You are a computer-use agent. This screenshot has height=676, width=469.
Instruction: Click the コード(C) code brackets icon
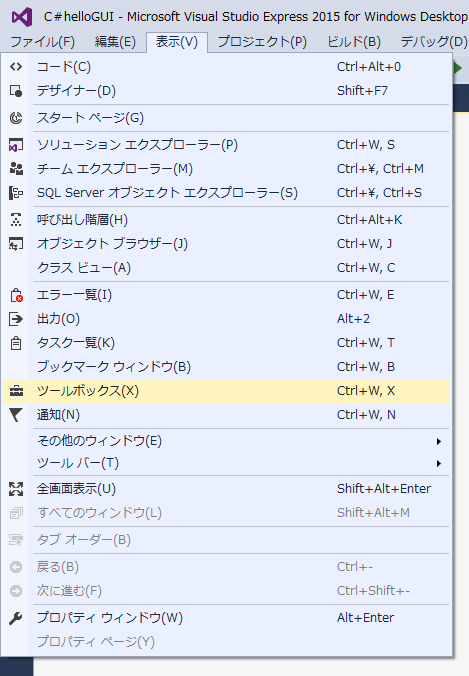pos(16,66)
